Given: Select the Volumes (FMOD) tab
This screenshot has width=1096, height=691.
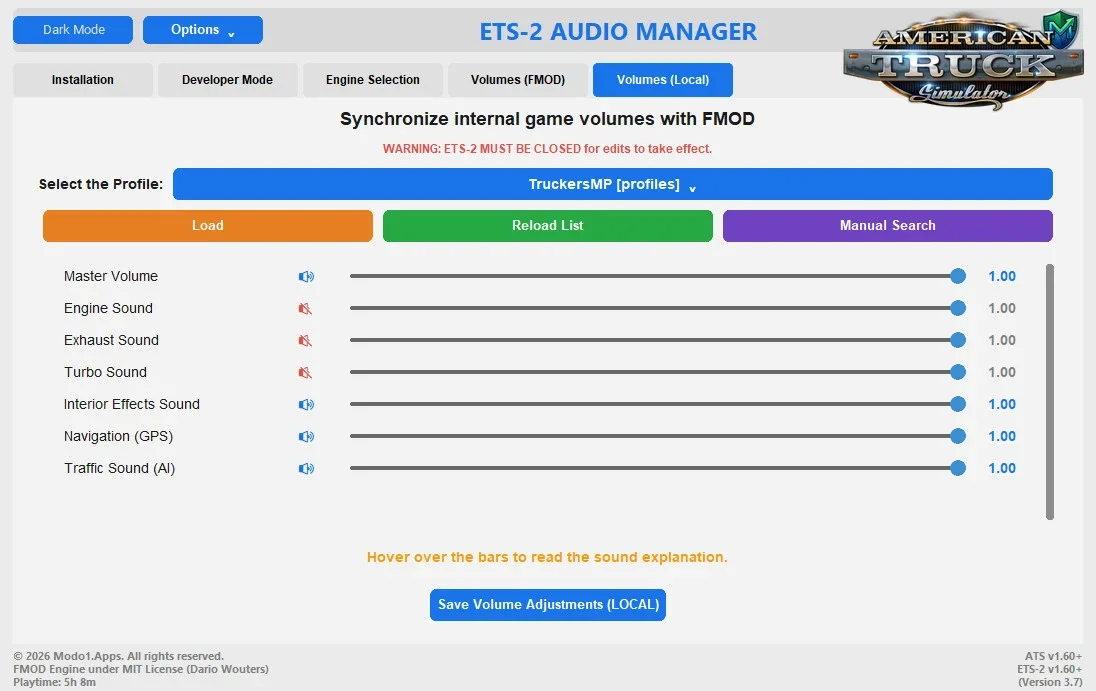Looking at the screenshot, I should click(x=518, y=80).
